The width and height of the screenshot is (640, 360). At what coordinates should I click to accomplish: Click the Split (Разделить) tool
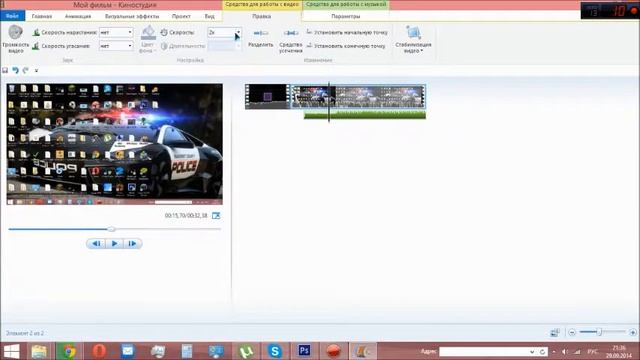pyautogui.click(x=260, y=38)
